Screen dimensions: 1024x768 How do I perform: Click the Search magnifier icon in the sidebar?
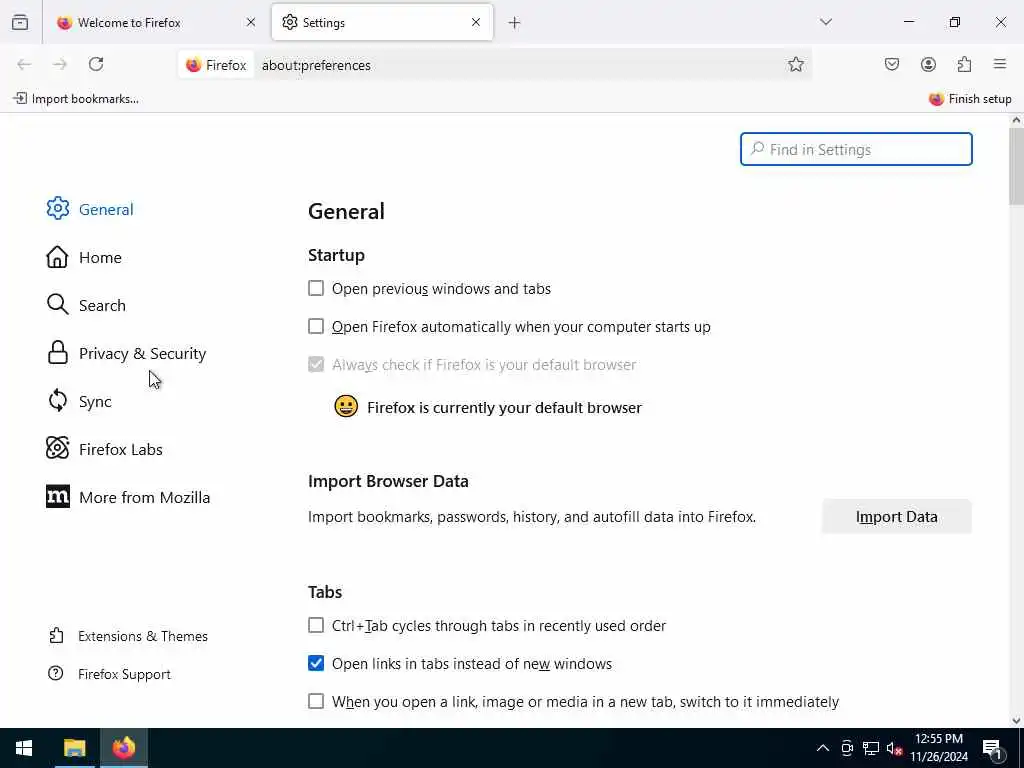[x=57, y=304]
